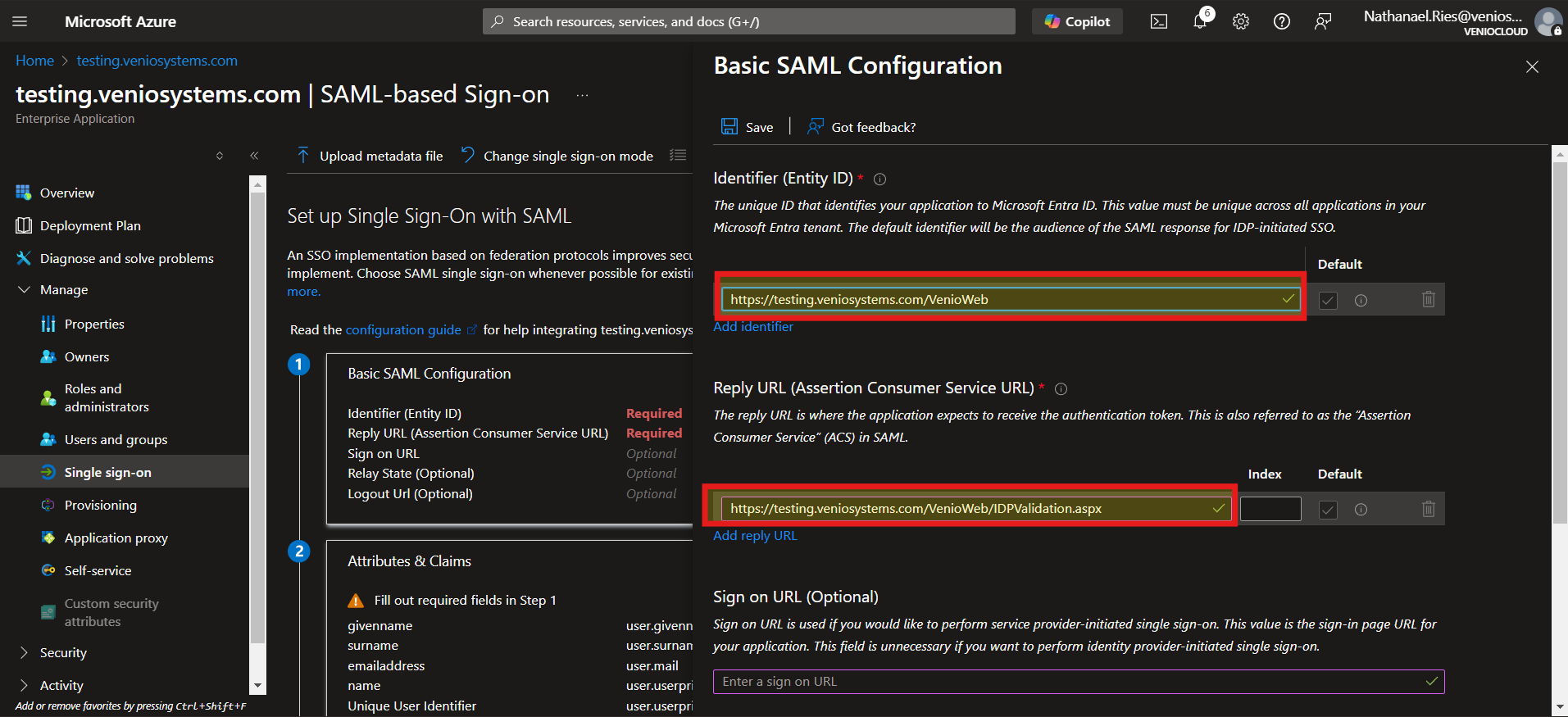The height and width of the screenshot is (717, 1568).
Task: Click the Learn more link
Action: [304, 292]
